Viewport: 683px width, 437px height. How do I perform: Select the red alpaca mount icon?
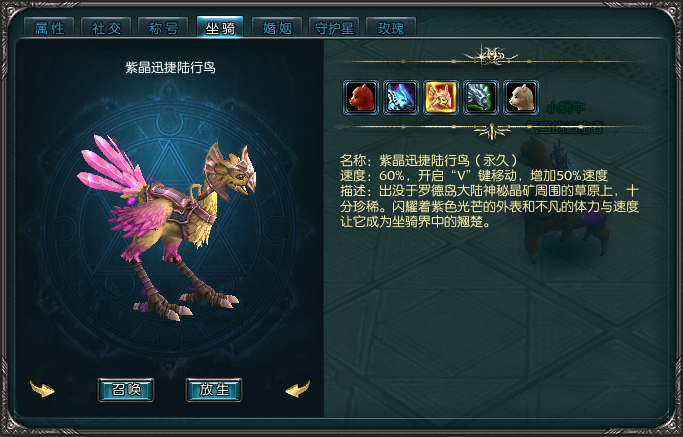click(x=361, y=98)
